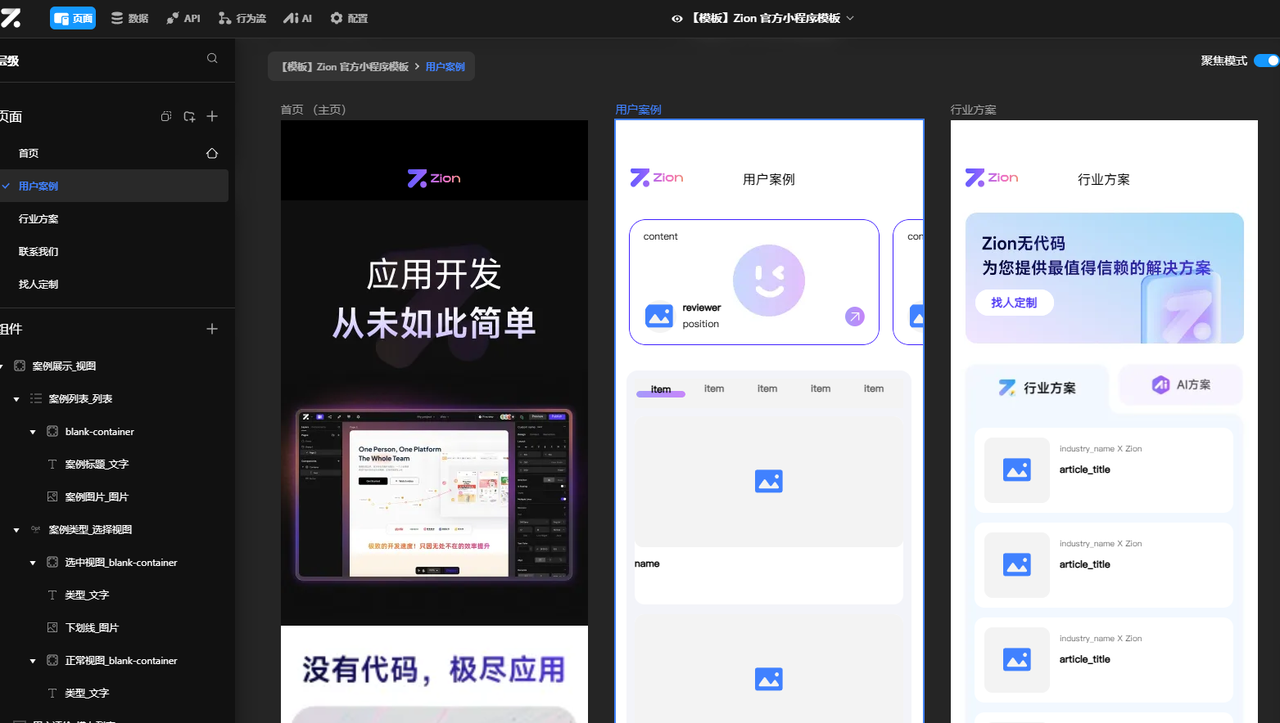This screenshot has width=1280, height=723.
Task: Click the search icon in the layer panel
Action: point(211,58)
